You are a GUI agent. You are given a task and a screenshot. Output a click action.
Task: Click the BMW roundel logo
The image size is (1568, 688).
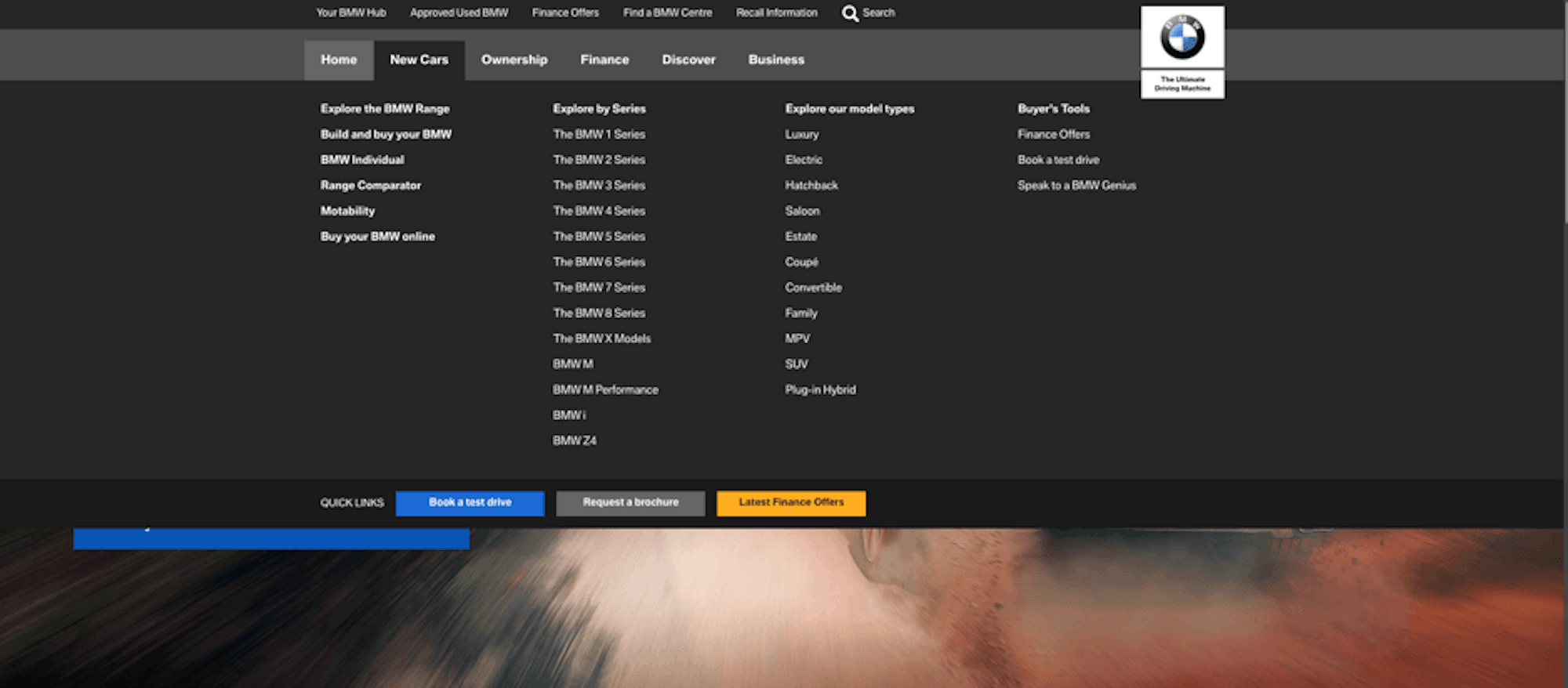(1182, 37)
